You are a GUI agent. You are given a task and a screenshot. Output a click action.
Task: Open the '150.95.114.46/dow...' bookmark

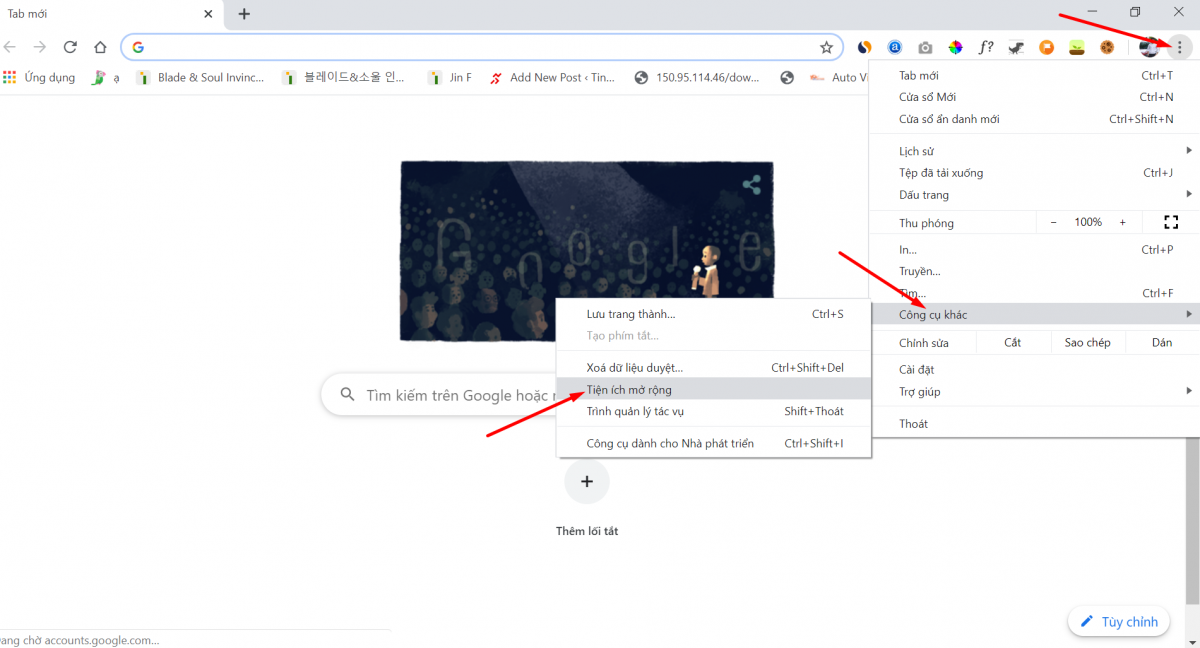[x=698, y=77]
